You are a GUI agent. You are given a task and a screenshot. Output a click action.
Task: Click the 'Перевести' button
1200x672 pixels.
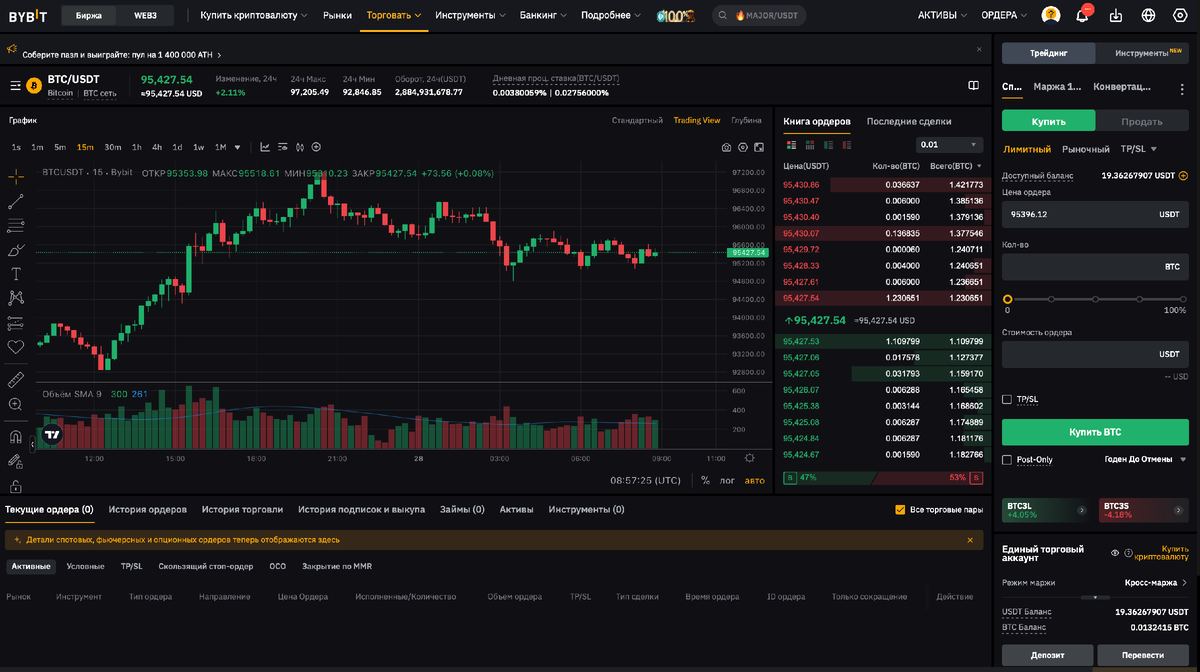coord(1144,654)
